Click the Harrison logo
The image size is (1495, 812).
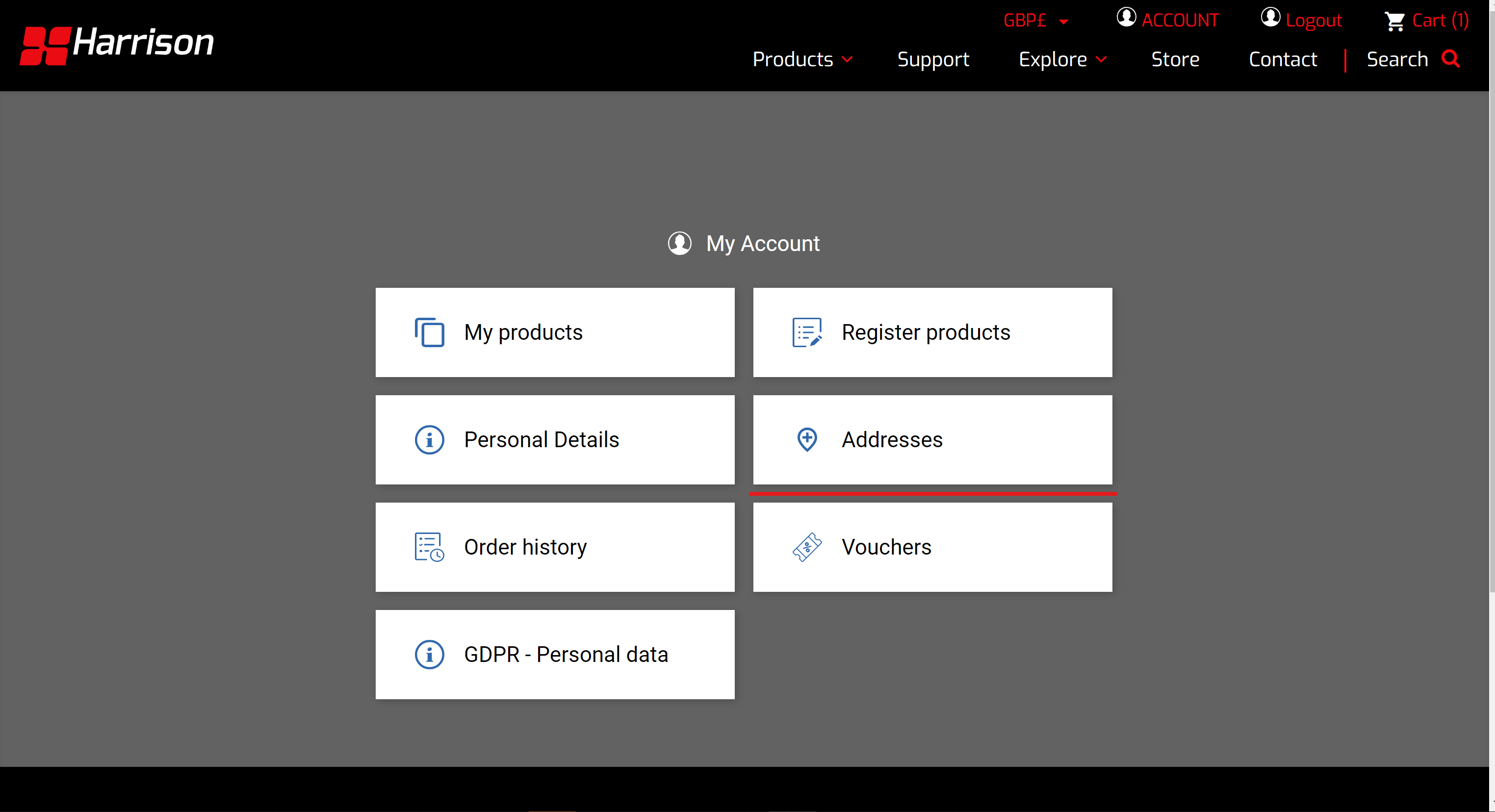click(x=117, y=44)
